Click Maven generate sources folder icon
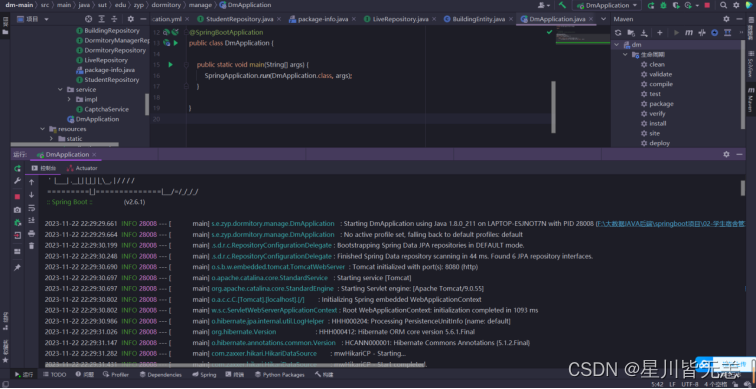 (x=631, y=33)
